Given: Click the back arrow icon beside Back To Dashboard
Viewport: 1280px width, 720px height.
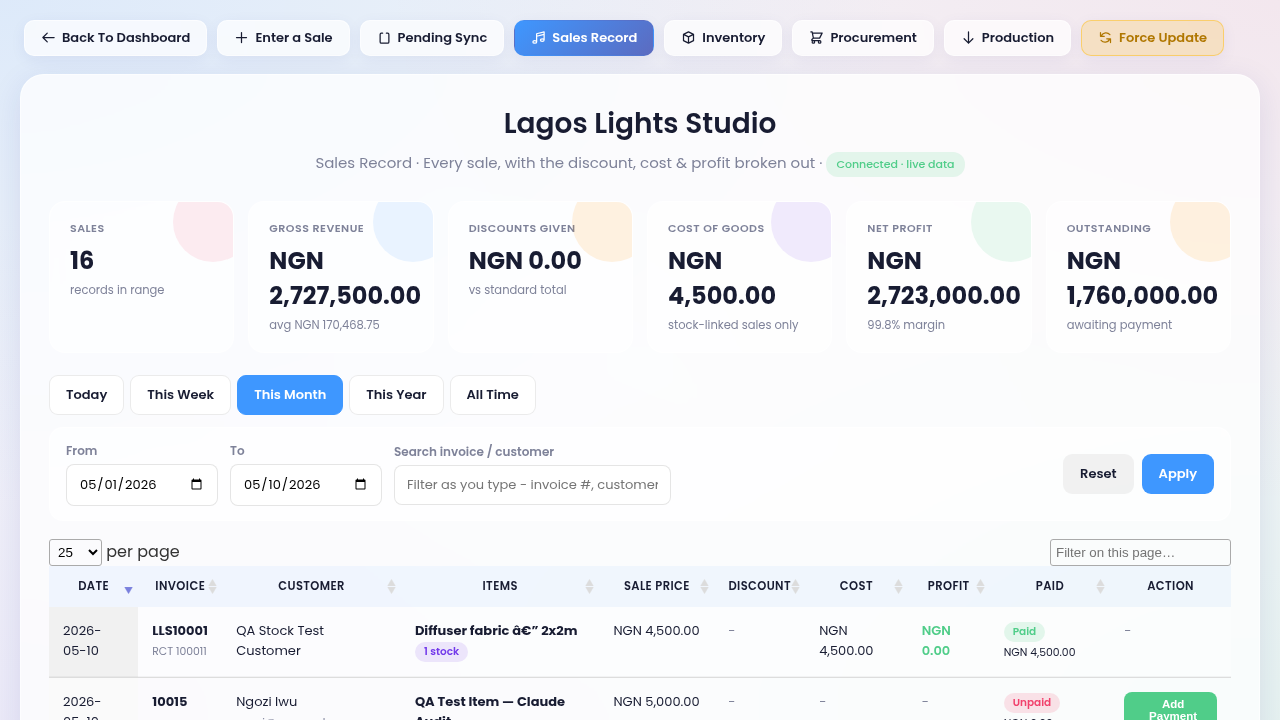Looking at the screenshot, I should pyautogui.click(x=48, y=38).
